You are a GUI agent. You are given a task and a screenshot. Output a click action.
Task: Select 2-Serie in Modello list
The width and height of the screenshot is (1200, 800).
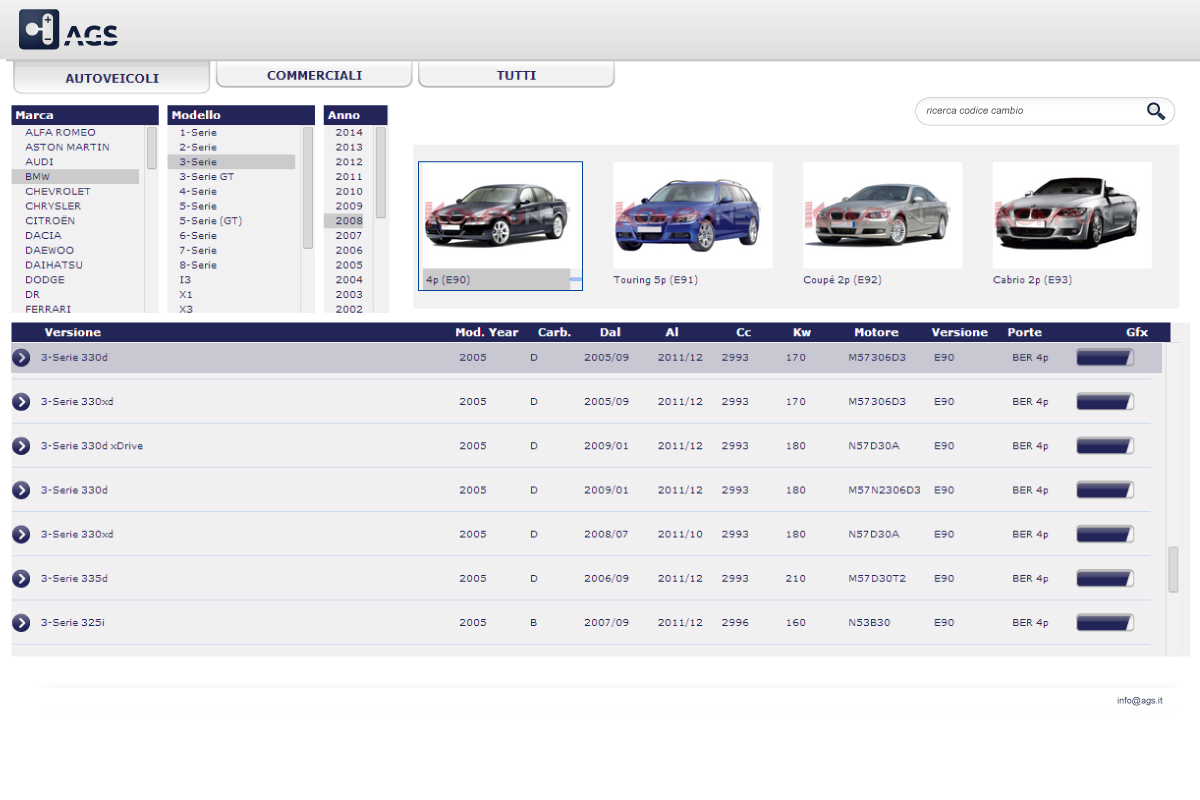[198, 147]
